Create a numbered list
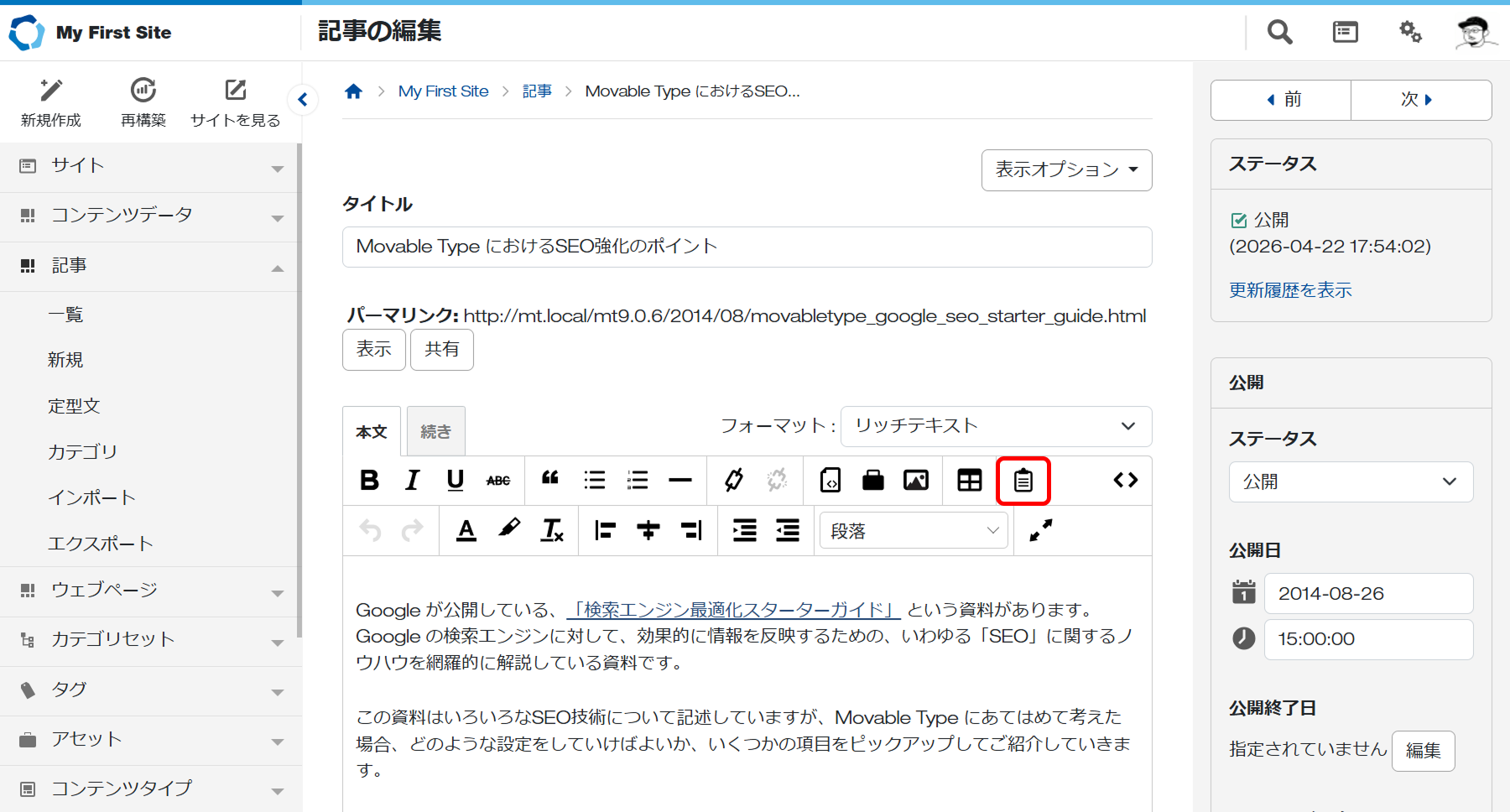The width and height of the screenshot is (1510, 812). (x=638, y=480)
